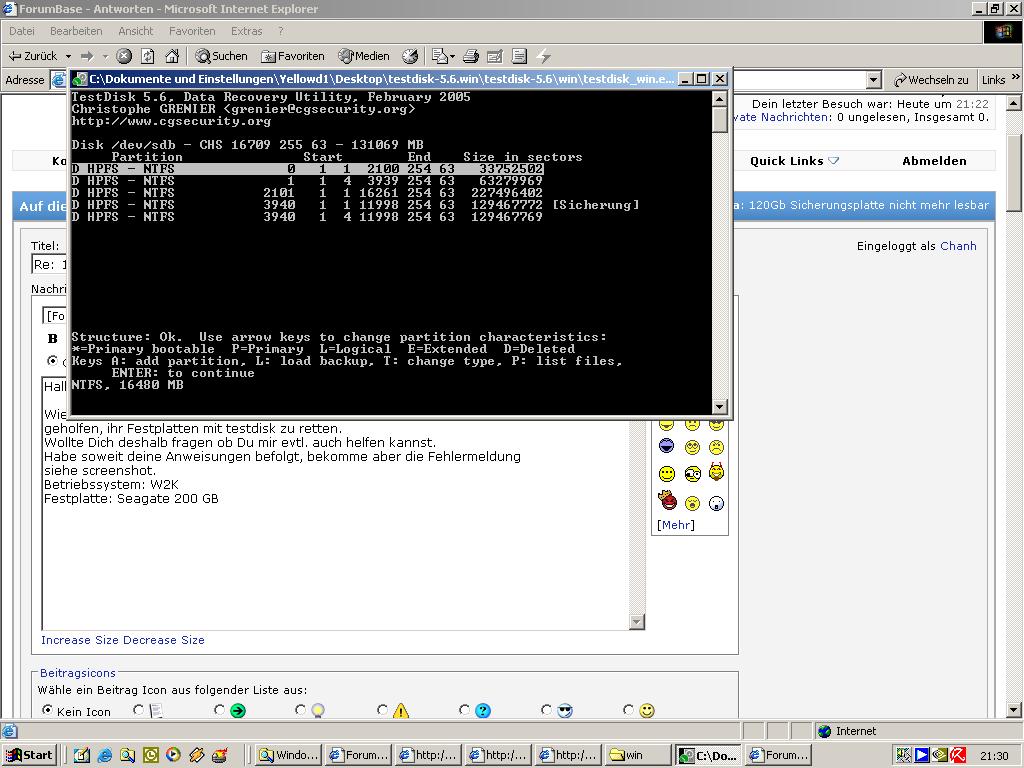
Task: Click the forward arrow in IE toolbar
Action: pyautogui.click(x=88, y=56)
